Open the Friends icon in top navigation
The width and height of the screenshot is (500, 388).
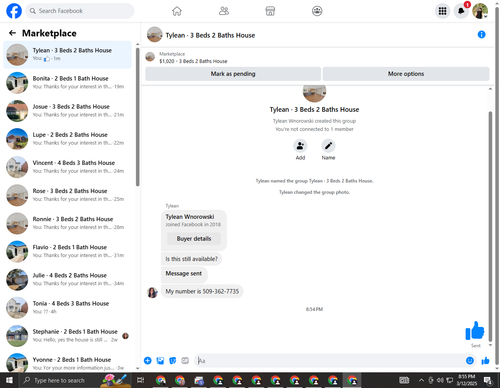(x=224, y=11)
